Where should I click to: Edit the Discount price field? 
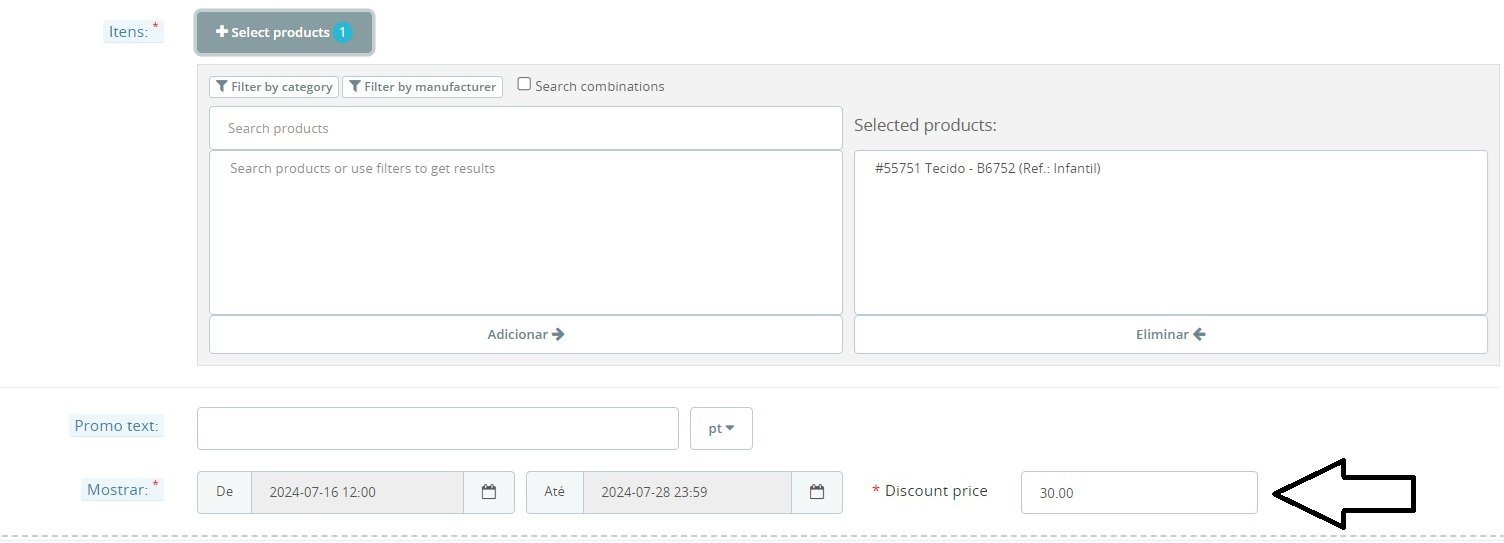pyautogui.click(x=1138, y=492)
